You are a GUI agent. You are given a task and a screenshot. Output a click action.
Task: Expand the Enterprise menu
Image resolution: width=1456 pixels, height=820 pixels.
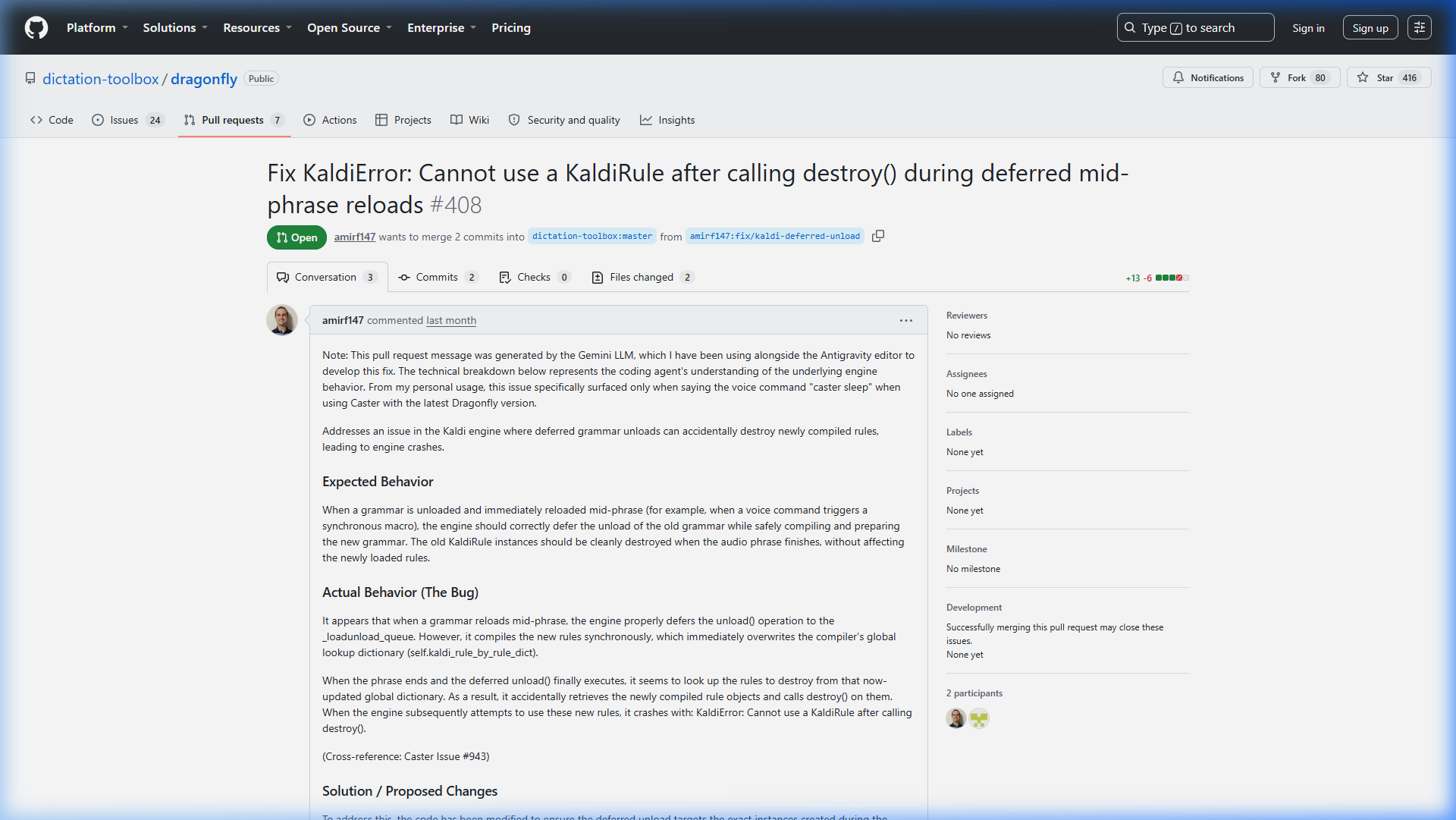point(441,28)
